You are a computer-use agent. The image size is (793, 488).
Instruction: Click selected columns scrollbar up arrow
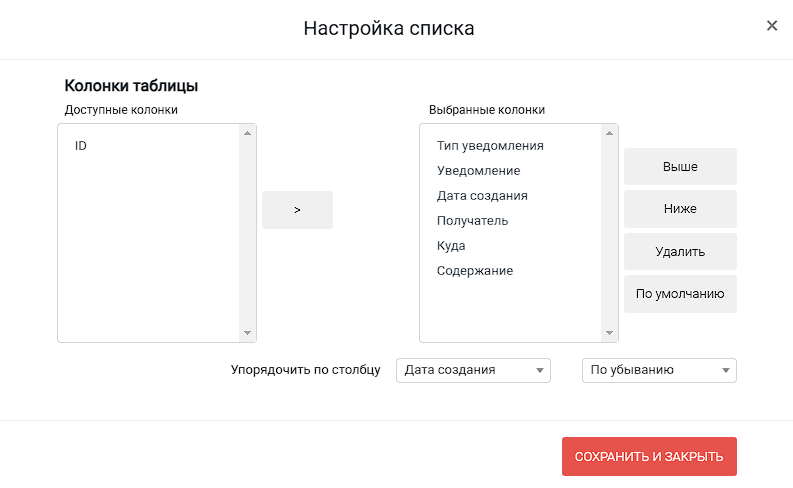point(609,133)
